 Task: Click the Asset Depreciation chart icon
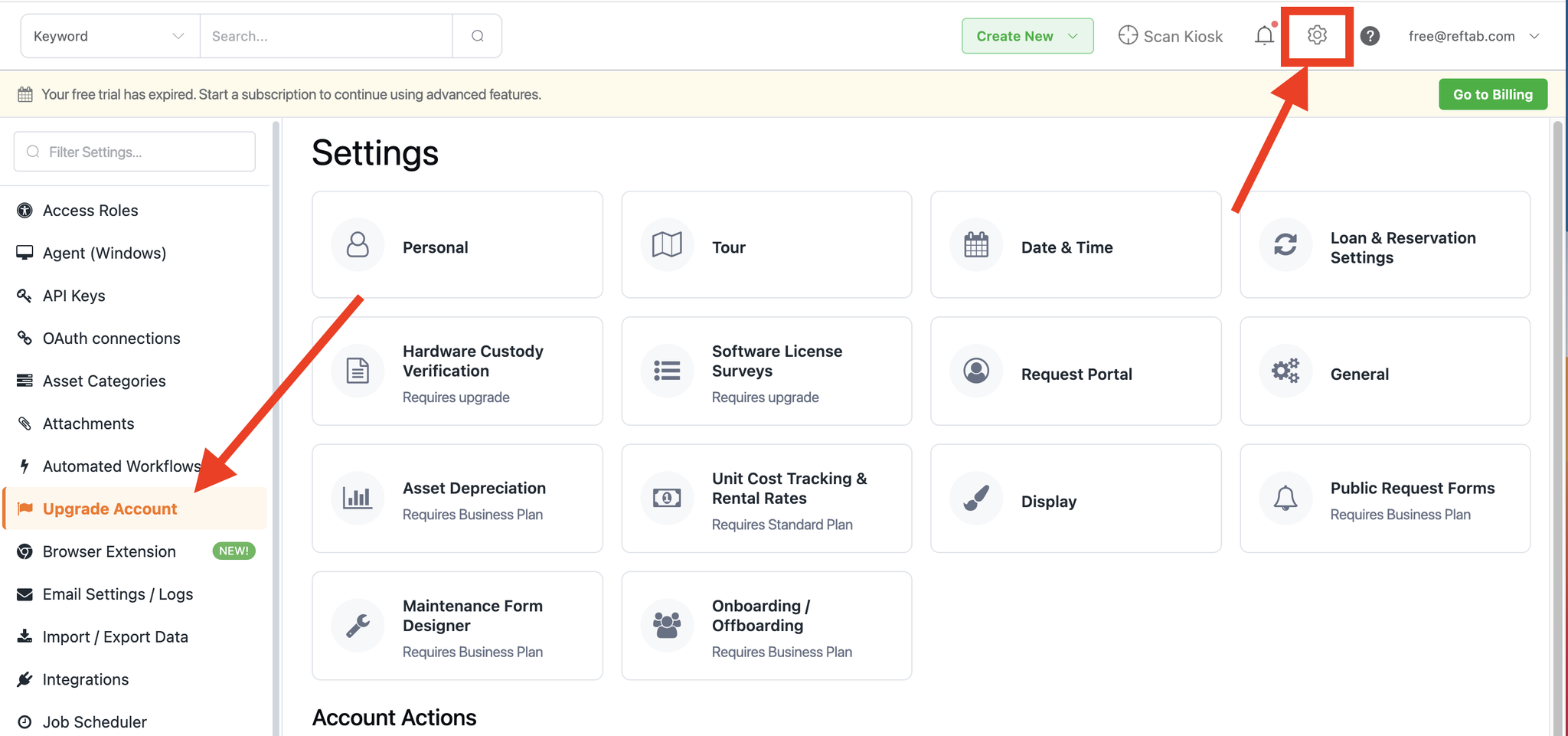tap(358, 499)
